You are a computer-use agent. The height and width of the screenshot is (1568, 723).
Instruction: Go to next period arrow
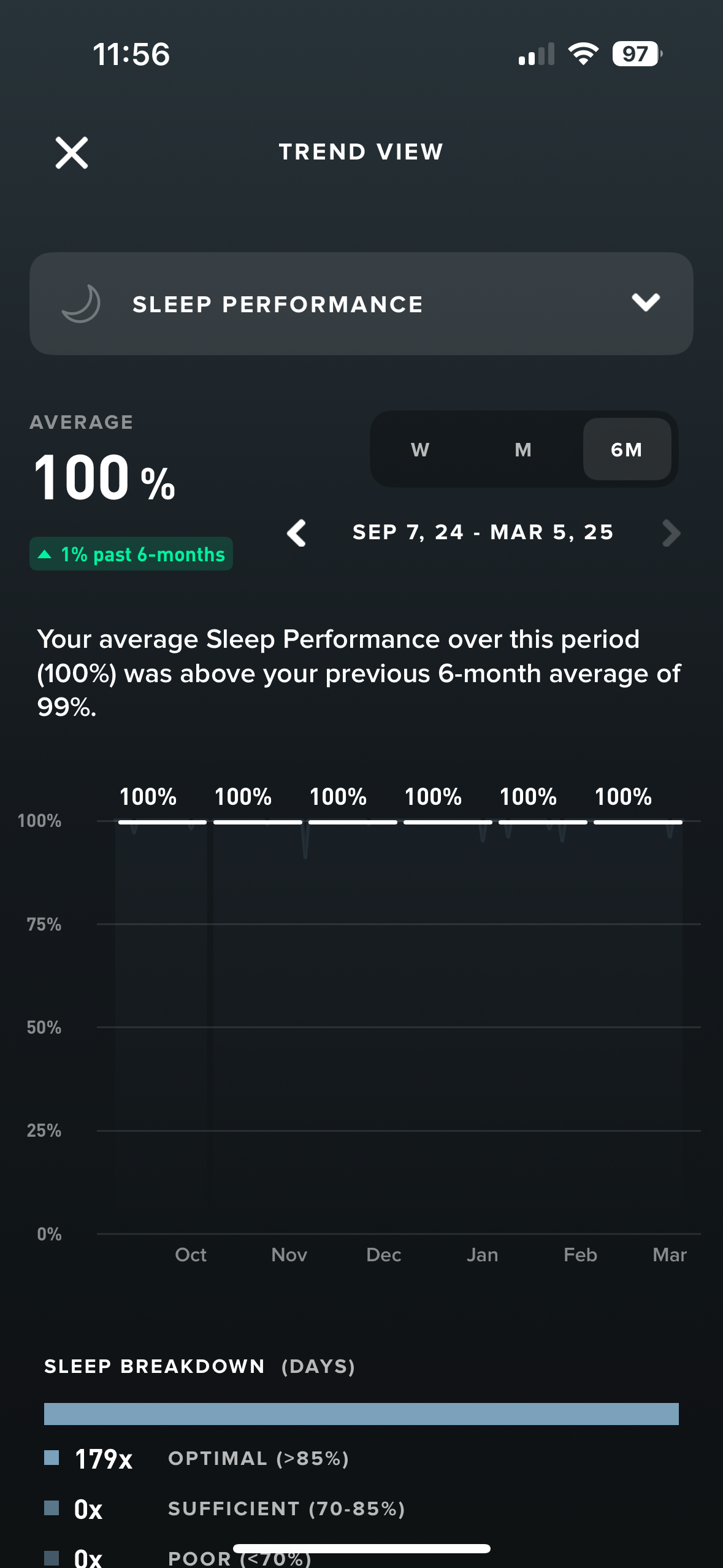tap(671, 532)
